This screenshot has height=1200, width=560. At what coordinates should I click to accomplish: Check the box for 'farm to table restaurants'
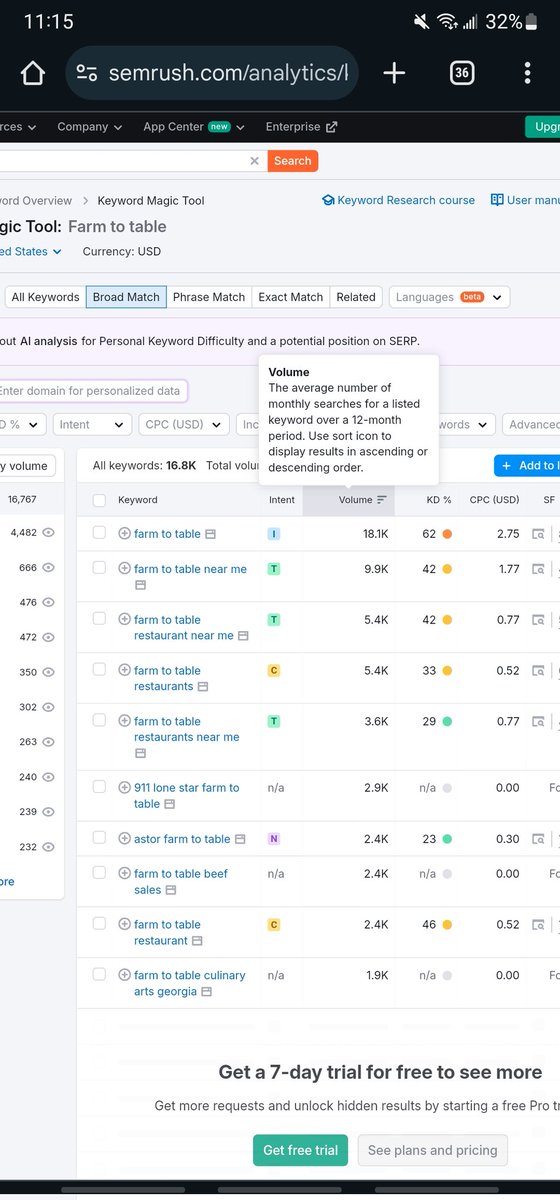(x=99, y=670)
